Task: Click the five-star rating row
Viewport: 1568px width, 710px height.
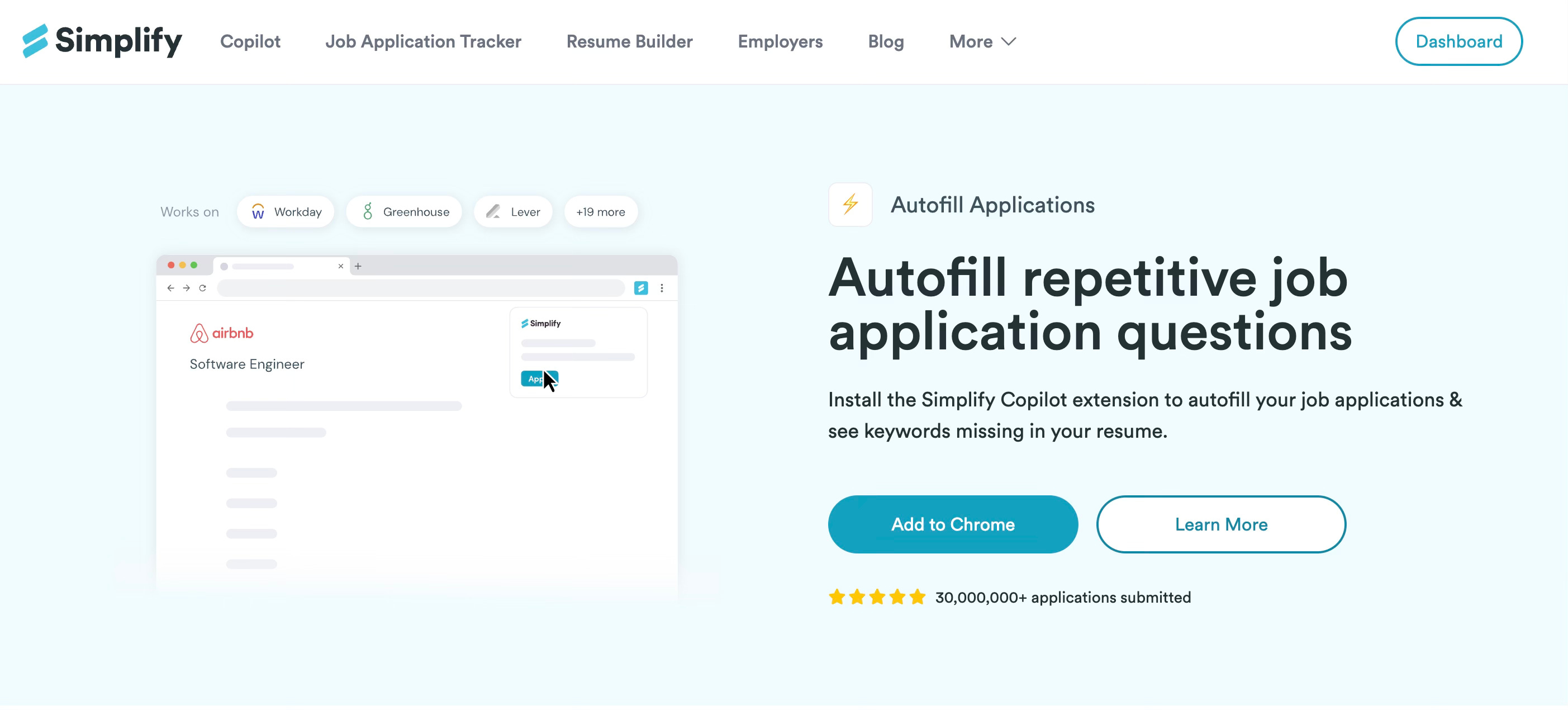Action: click(x=877, y=597)
